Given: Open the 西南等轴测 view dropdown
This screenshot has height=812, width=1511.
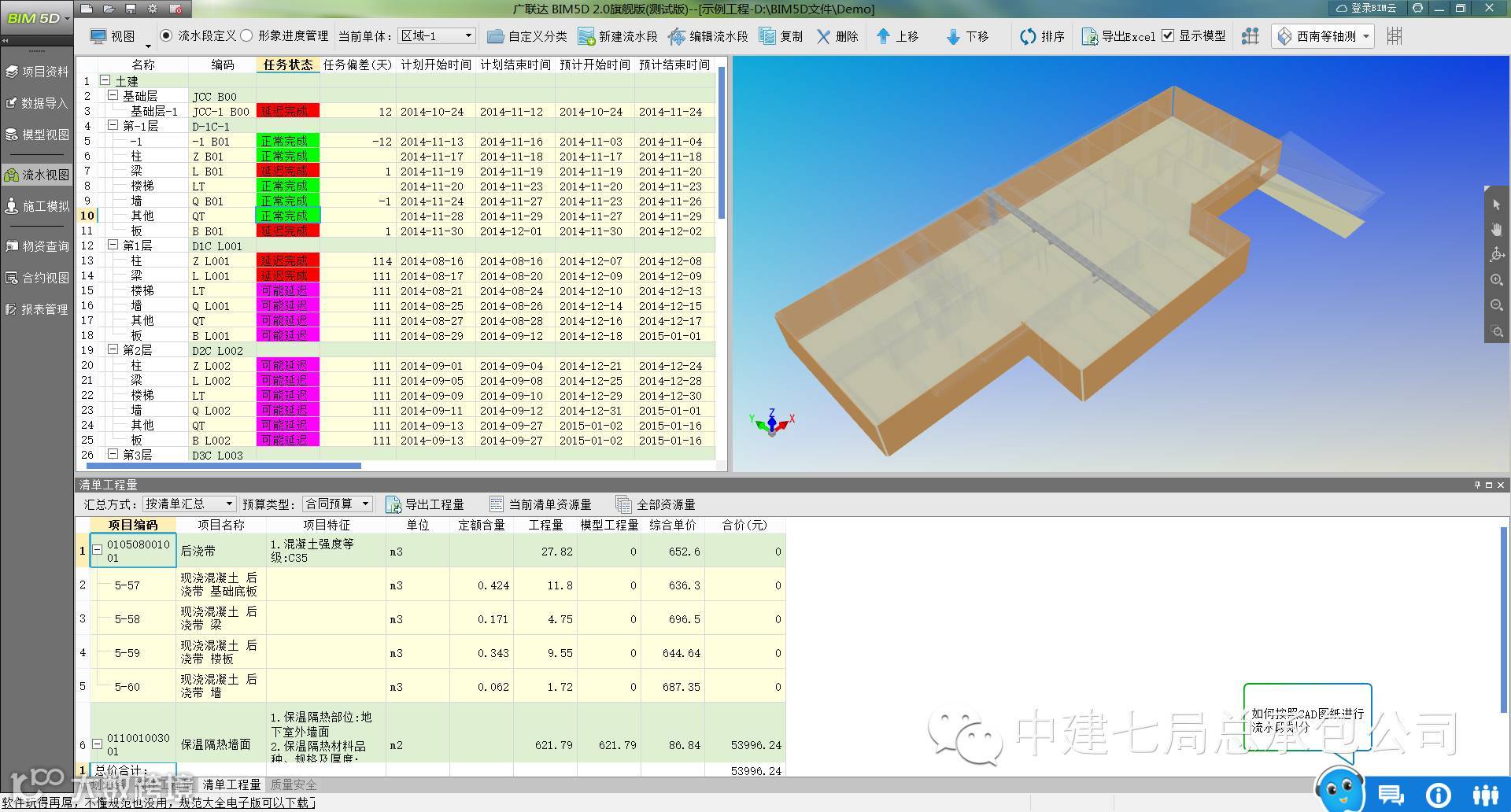Looking at the screenshot, I should 1323,36.
